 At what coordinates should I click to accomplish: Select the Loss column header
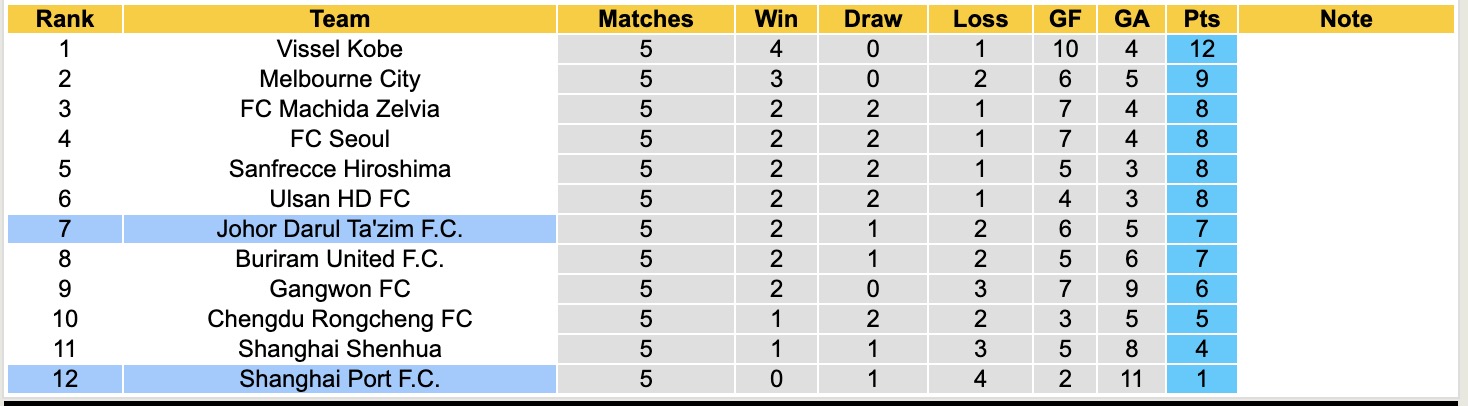(980, 19)
